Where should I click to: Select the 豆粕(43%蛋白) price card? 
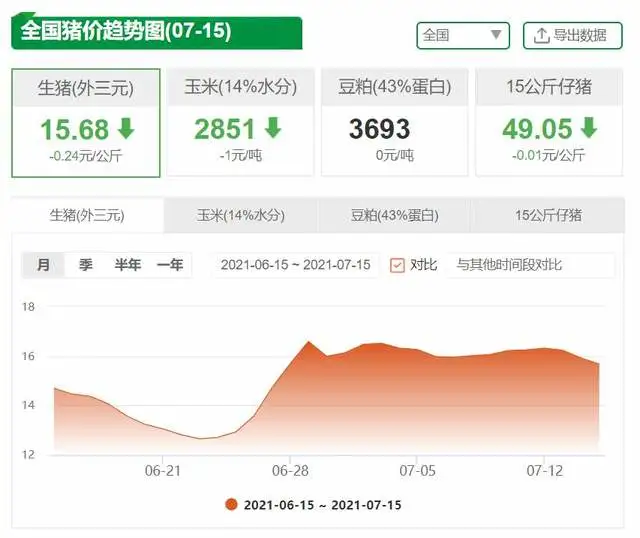[394, 122]
